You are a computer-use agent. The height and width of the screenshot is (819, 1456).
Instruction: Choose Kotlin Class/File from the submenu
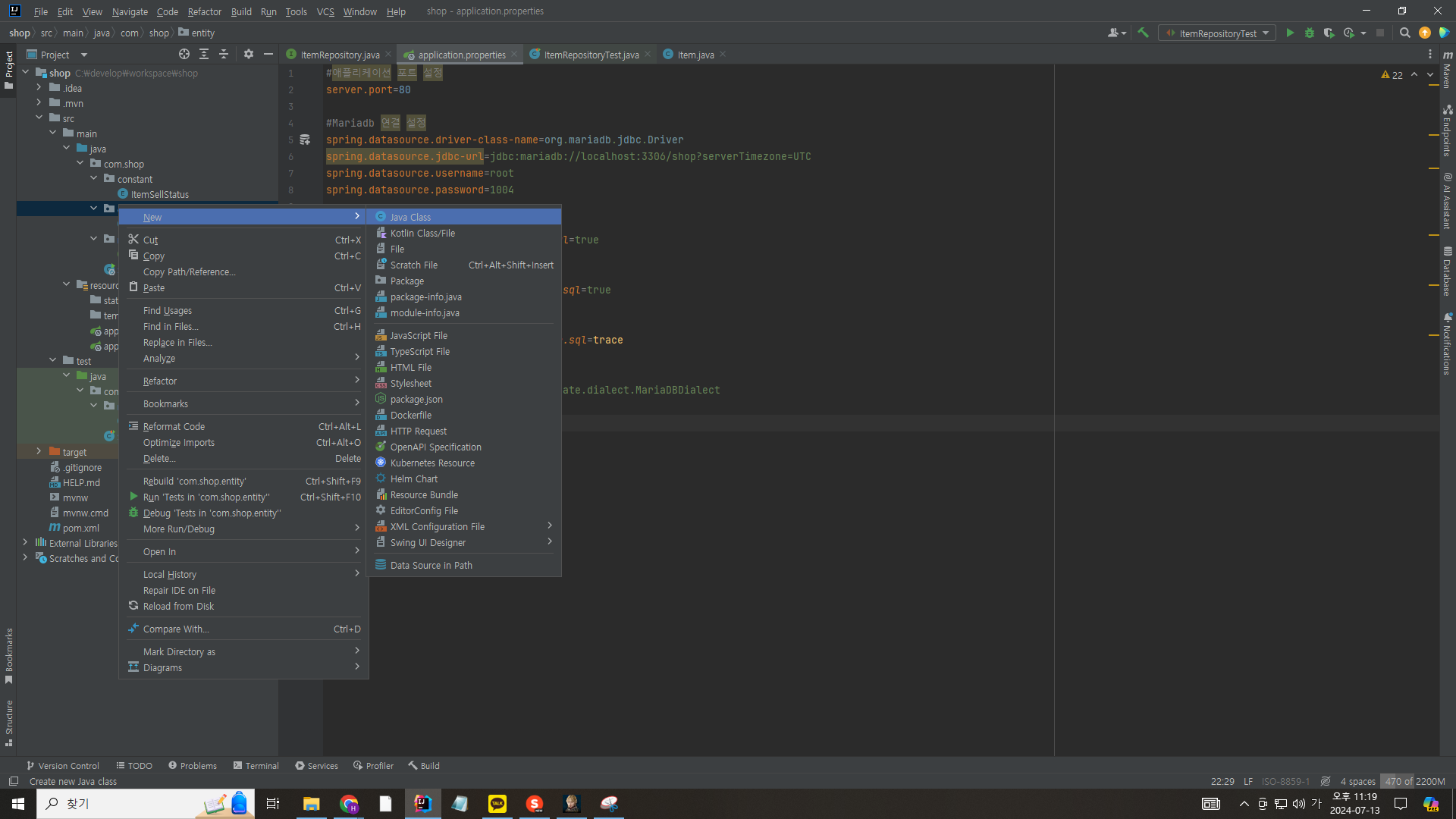[x=463, y=233]
